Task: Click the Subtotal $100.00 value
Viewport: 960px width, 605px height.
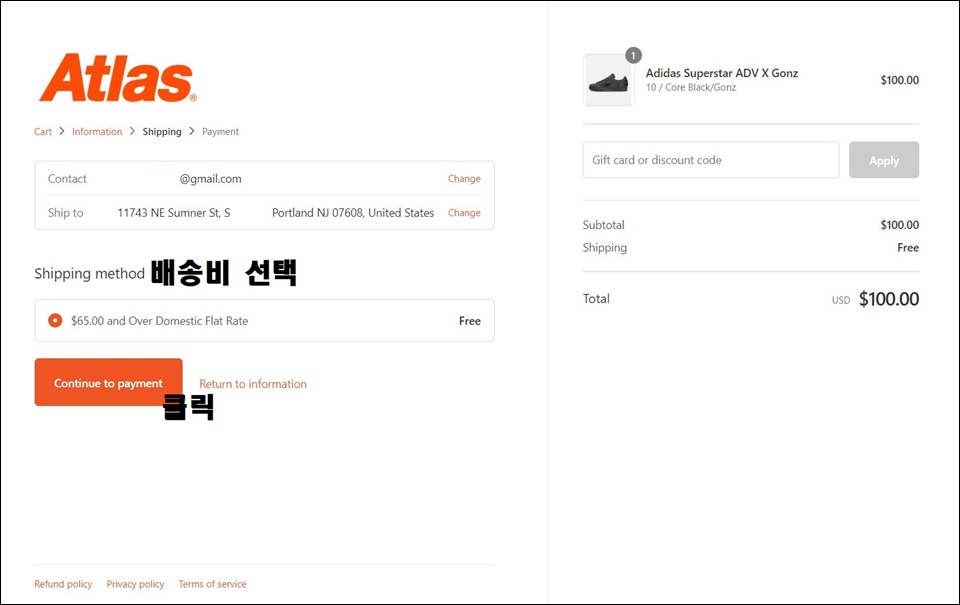Action: 899,225
